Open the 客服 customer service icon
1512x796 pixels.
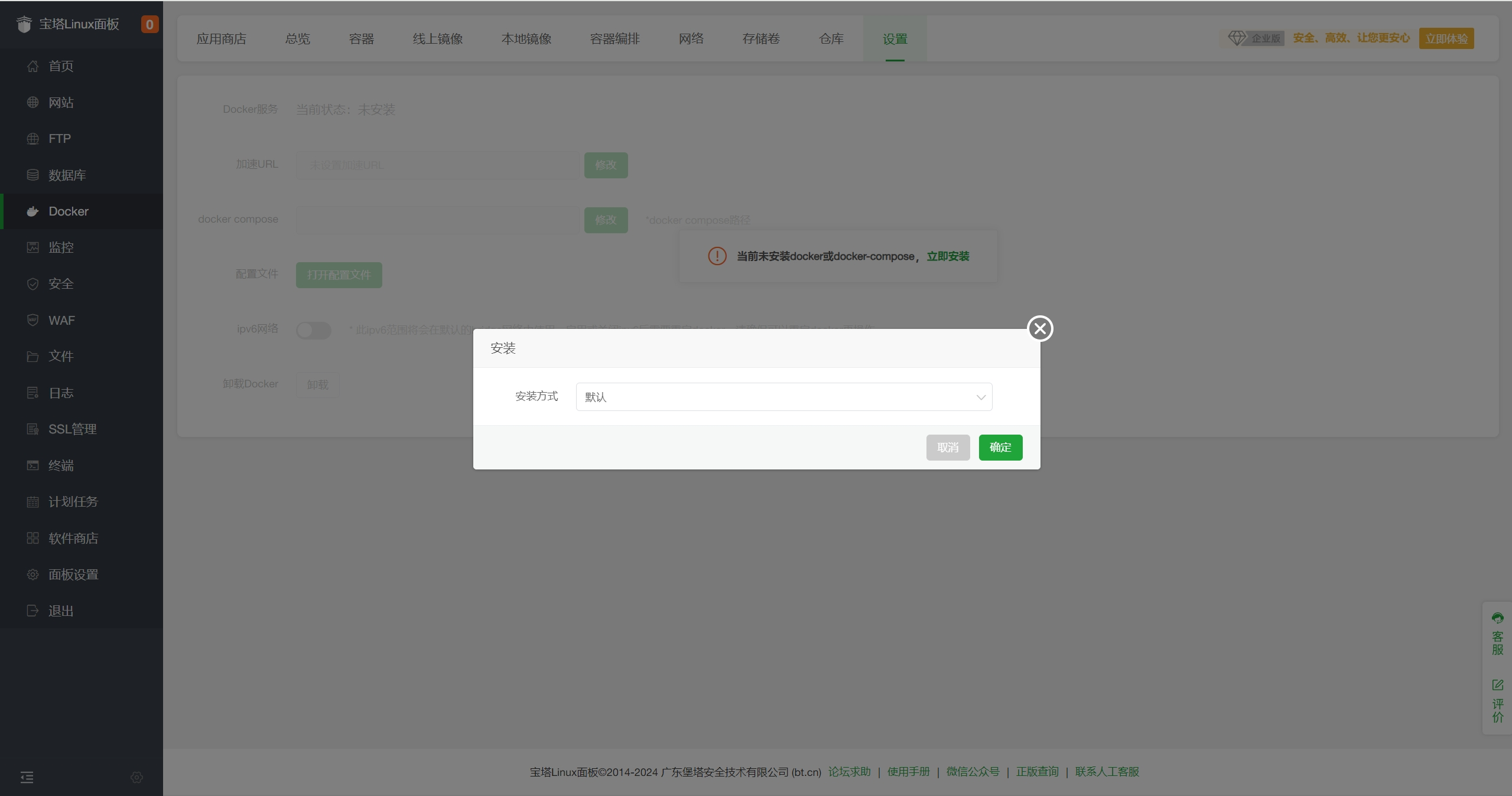(x=1497, y=619)
